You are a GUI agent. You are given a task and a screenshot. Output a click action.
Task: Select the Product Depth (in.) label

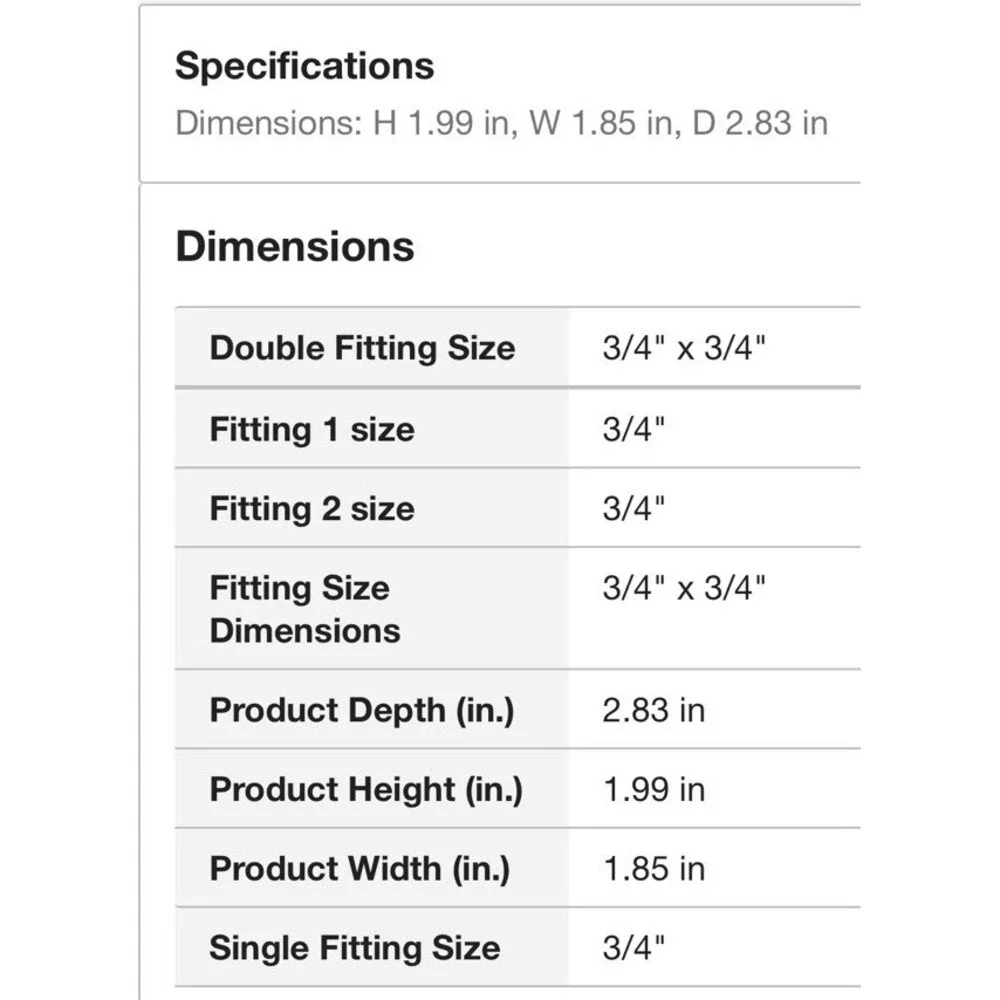click(x=362, y=710)
